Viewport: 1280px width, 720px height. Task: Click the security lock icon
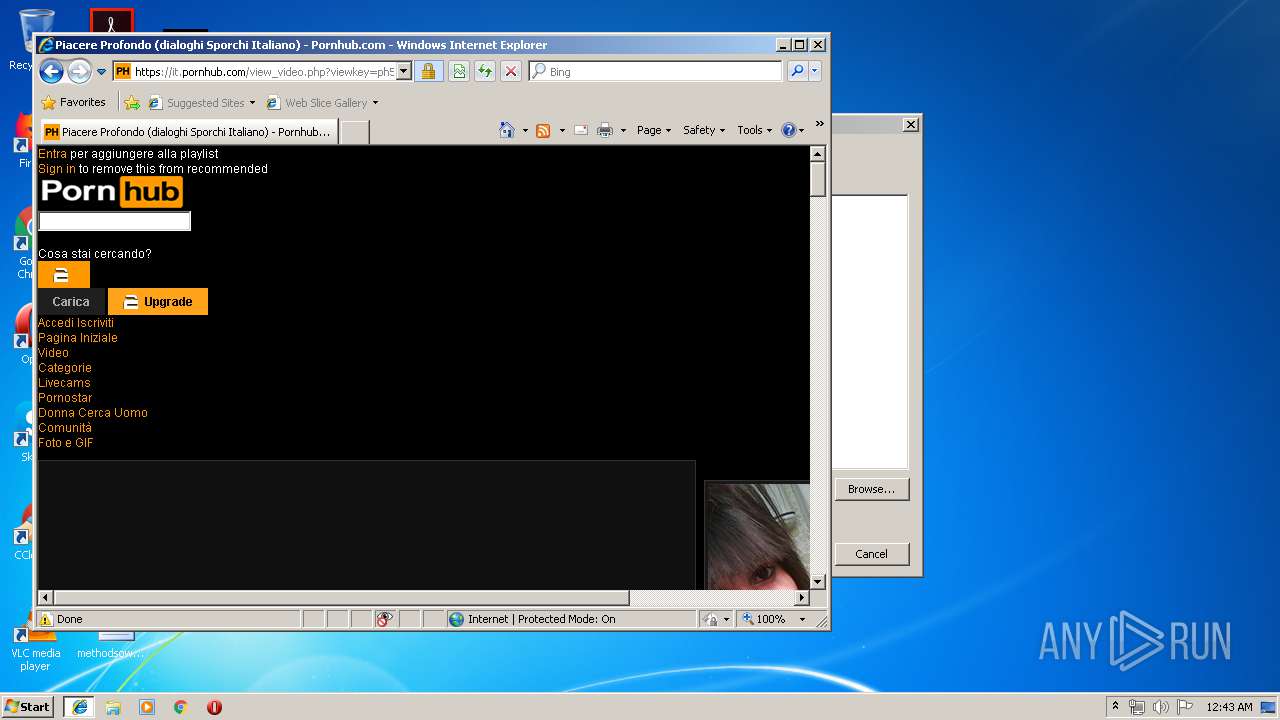tap(428, 72)
